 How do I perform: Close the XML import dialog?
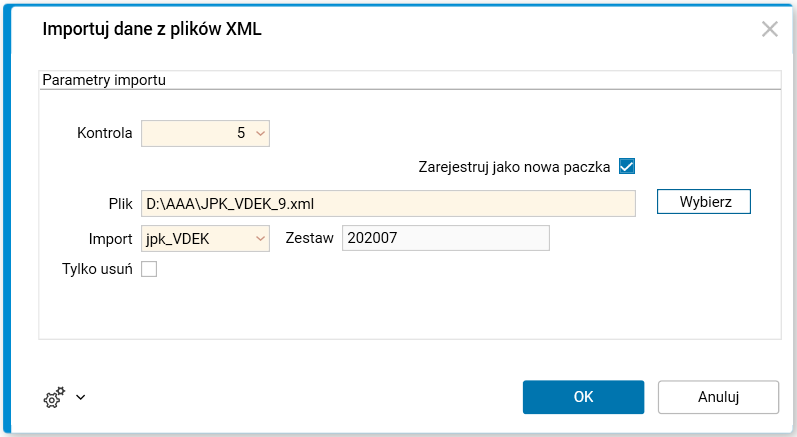pyautogui.click(x=769, y=29)
